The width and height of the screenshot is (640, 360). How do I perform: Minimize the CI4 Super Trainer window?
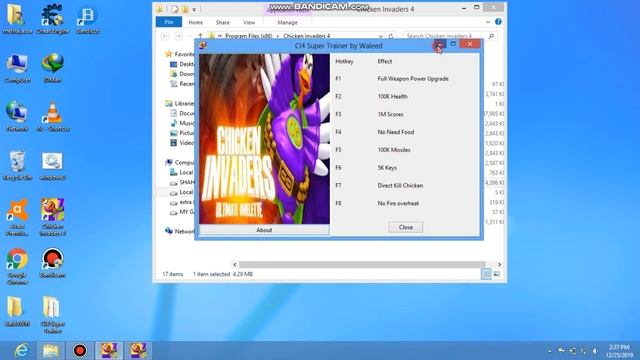pyautogui.click(x=439, y=44)
